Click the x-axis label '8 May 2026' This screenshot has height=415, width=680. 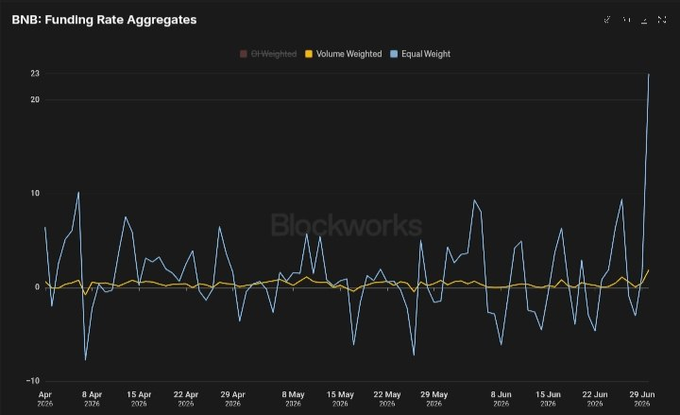(293, 399)
